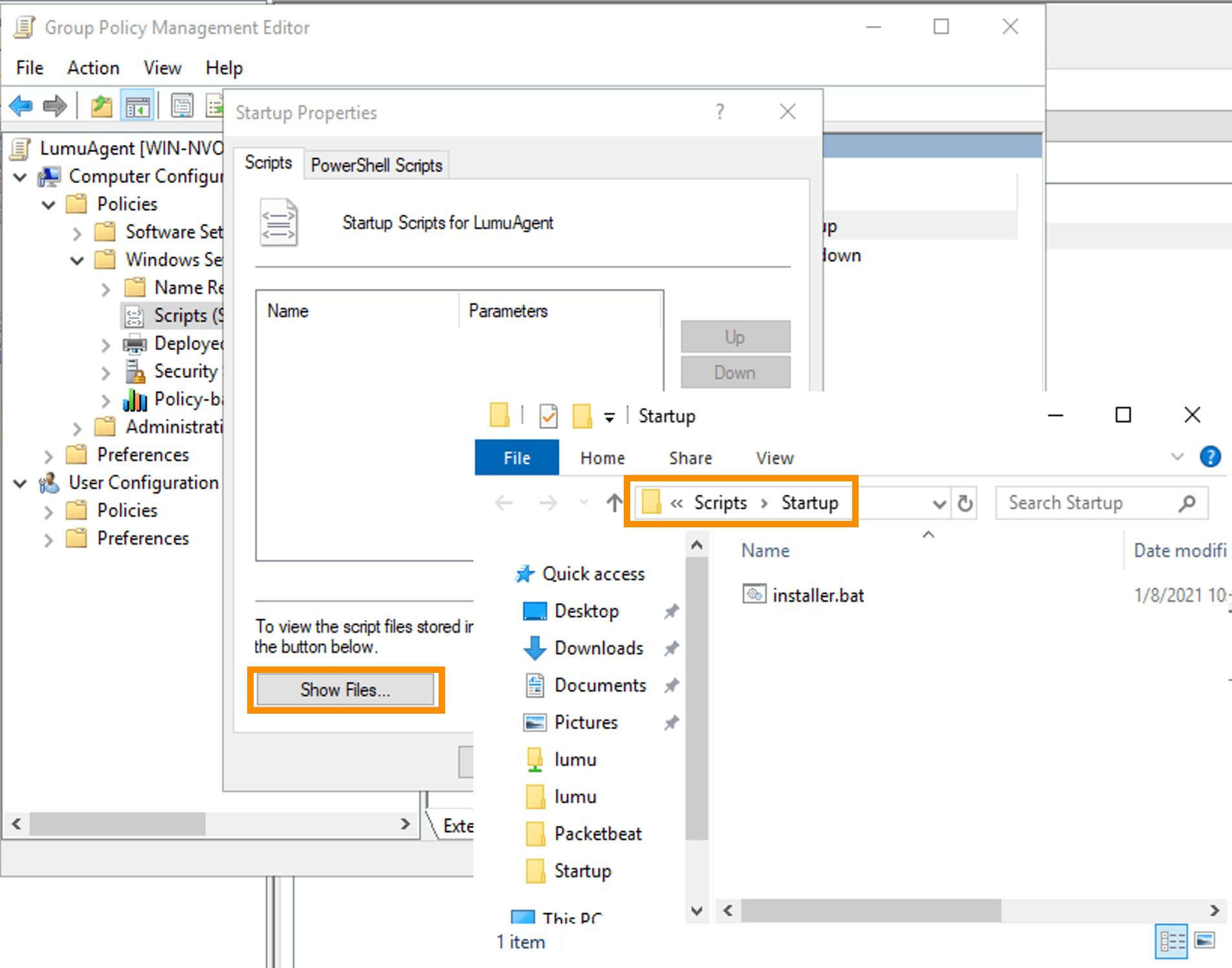The width and height of the screenshot is (1232, 968).
Task: Click the Down button in Startup Properties
Action: [735, 373]
